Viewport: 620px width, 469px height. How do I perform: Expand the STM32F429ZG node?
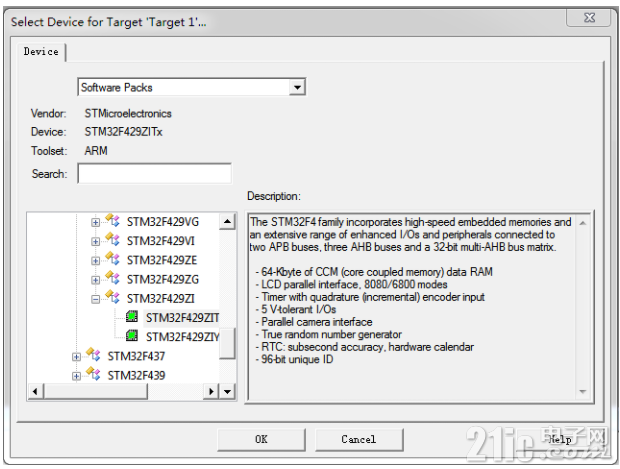pyautogui.click(x=95, y=280)
